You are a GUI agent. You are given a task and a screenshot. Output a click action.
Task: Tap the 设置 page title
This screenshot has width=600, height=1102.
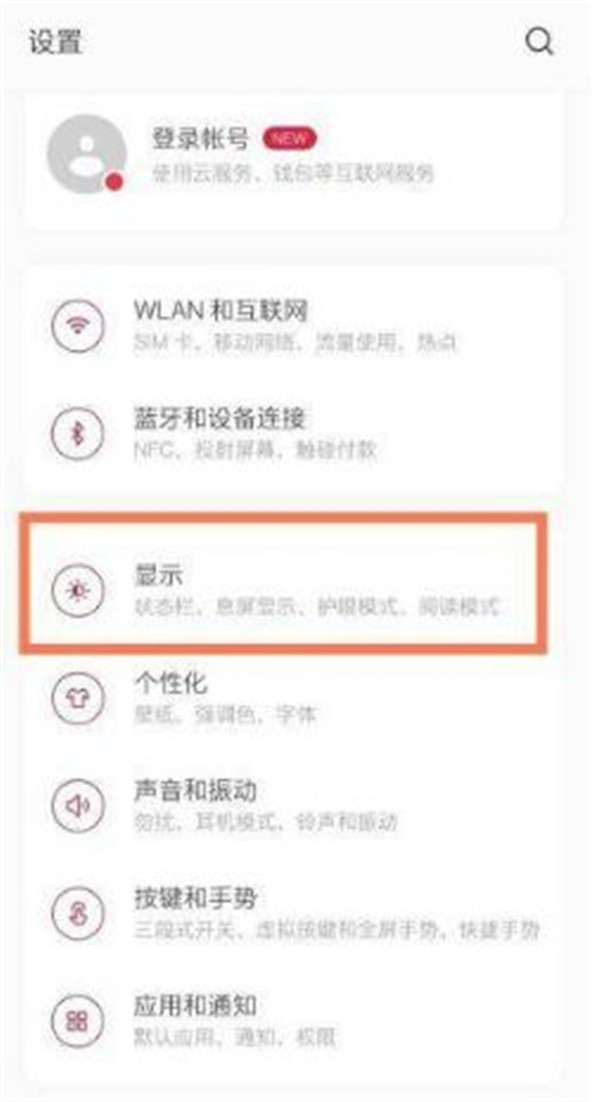click(56, 42)
